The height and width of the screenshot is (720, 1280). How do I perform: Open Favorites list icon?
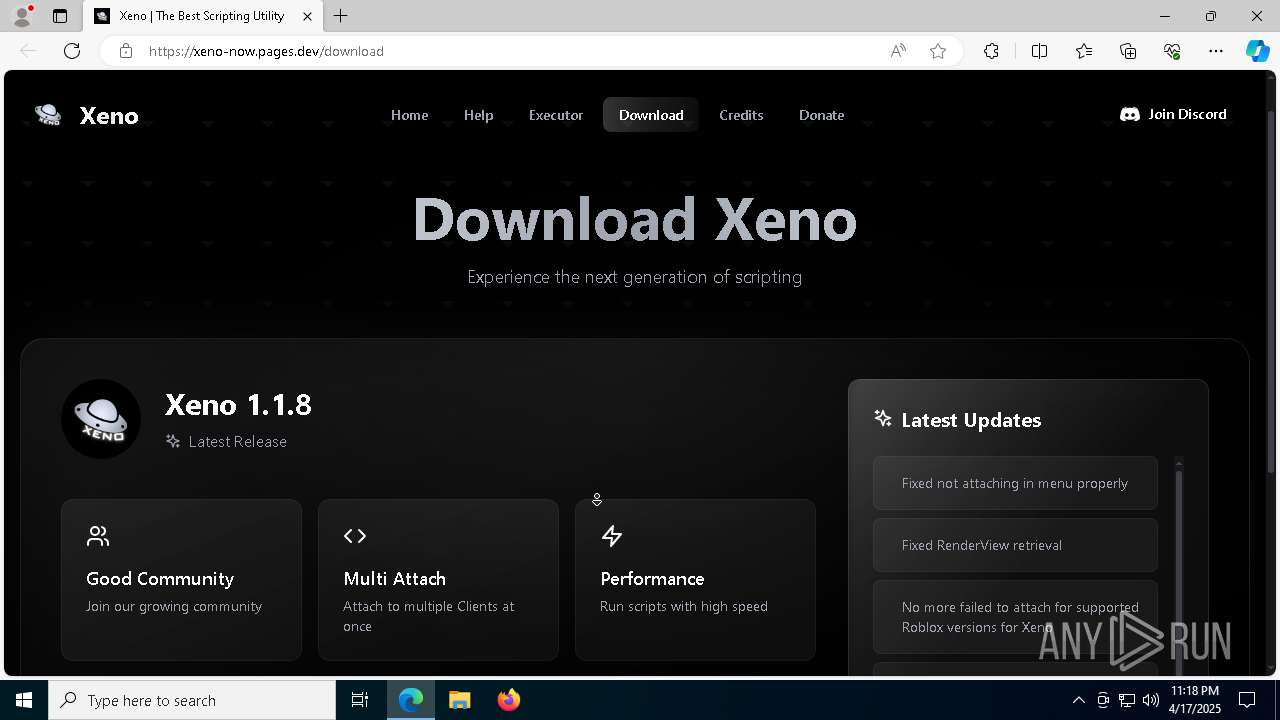pos(1084,51)
